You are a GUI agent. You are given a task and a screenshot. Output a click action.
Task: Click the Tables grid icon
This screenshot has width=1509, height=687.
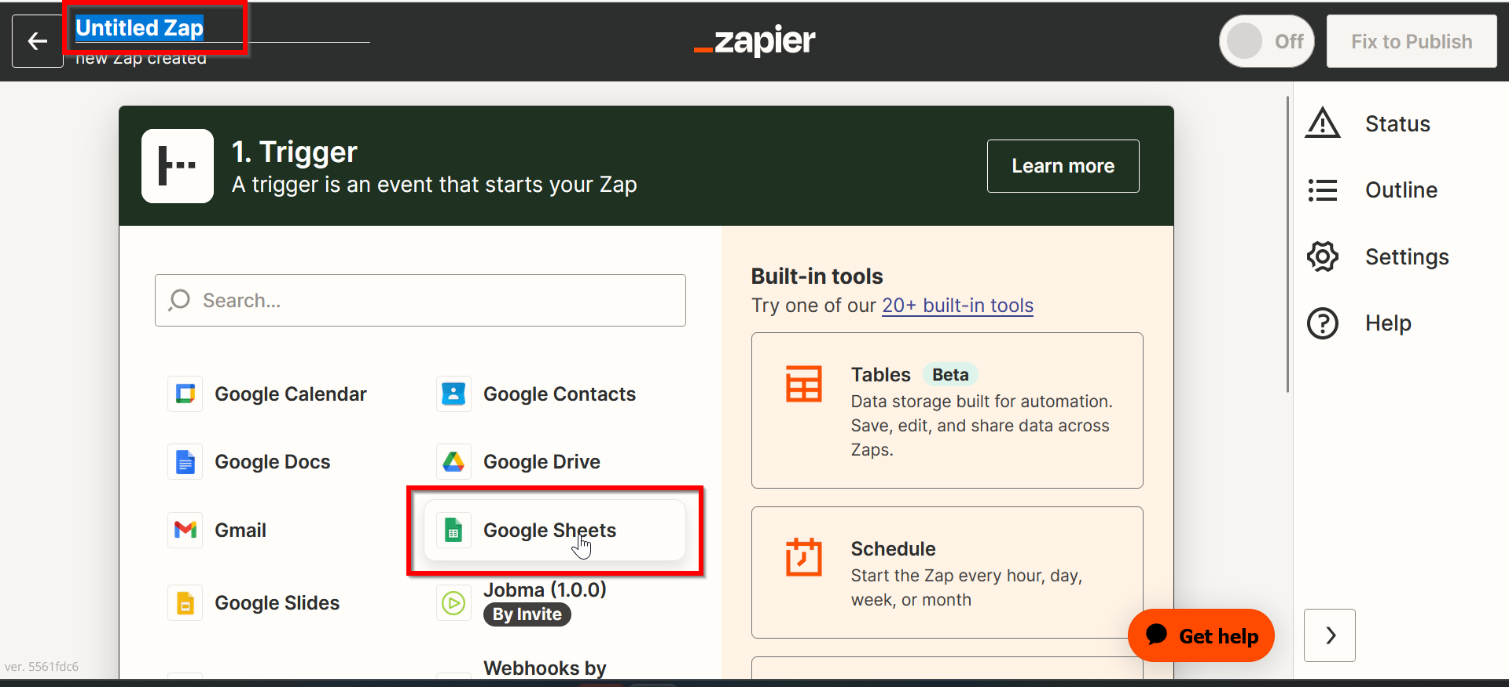pos(803,383)
